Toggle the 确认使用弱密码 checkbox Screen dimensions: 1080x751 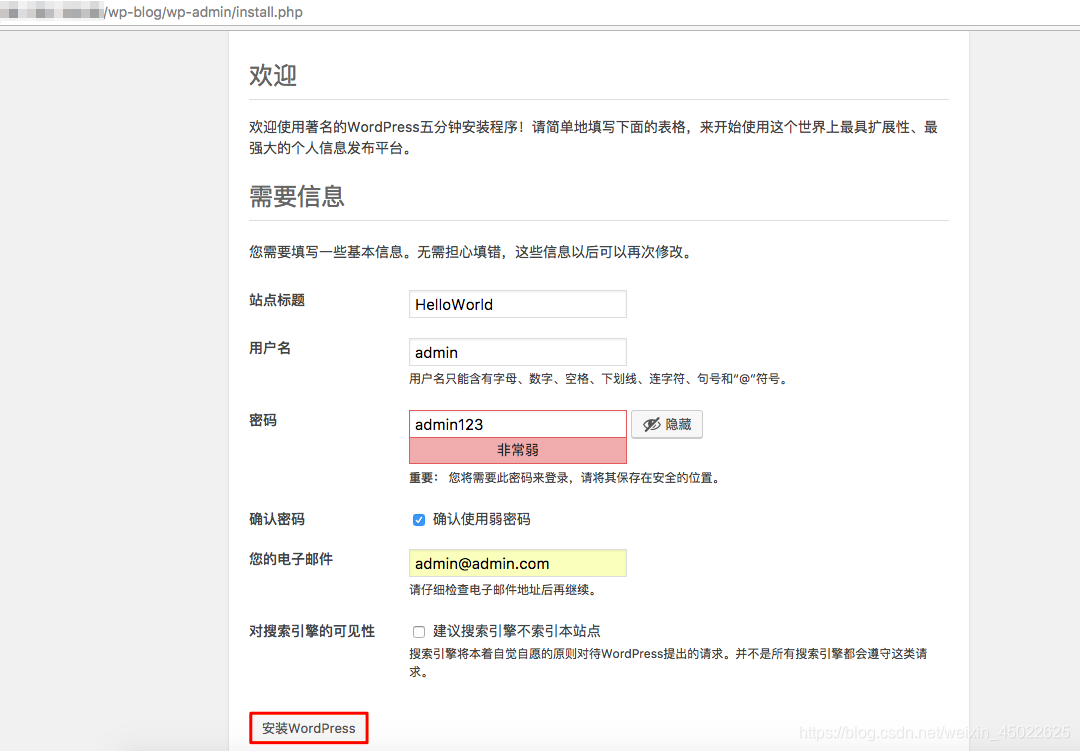click(419, 519)
